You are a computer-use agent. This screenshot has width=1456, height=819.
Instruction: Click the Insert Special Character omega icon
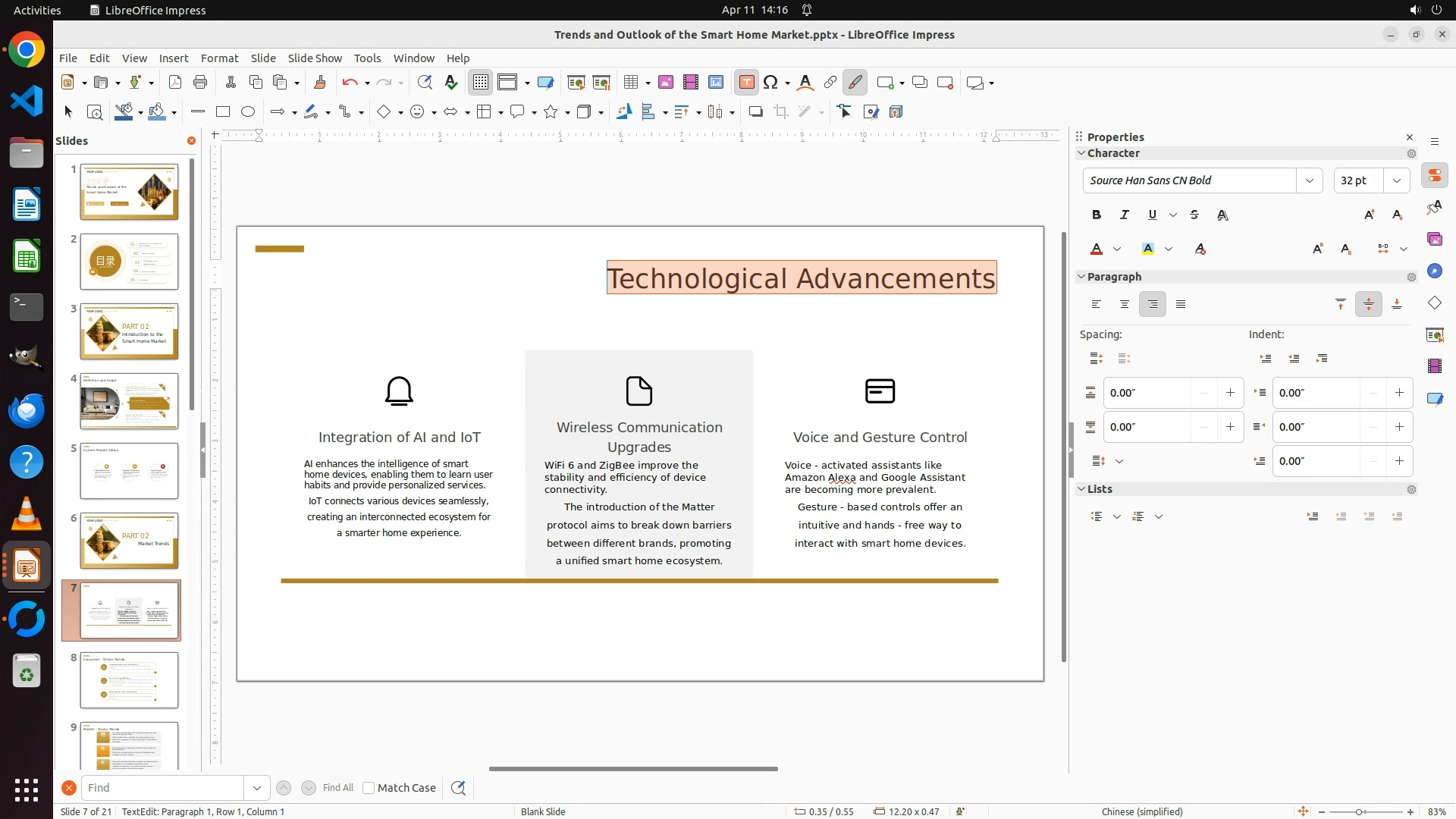(771, 83)
